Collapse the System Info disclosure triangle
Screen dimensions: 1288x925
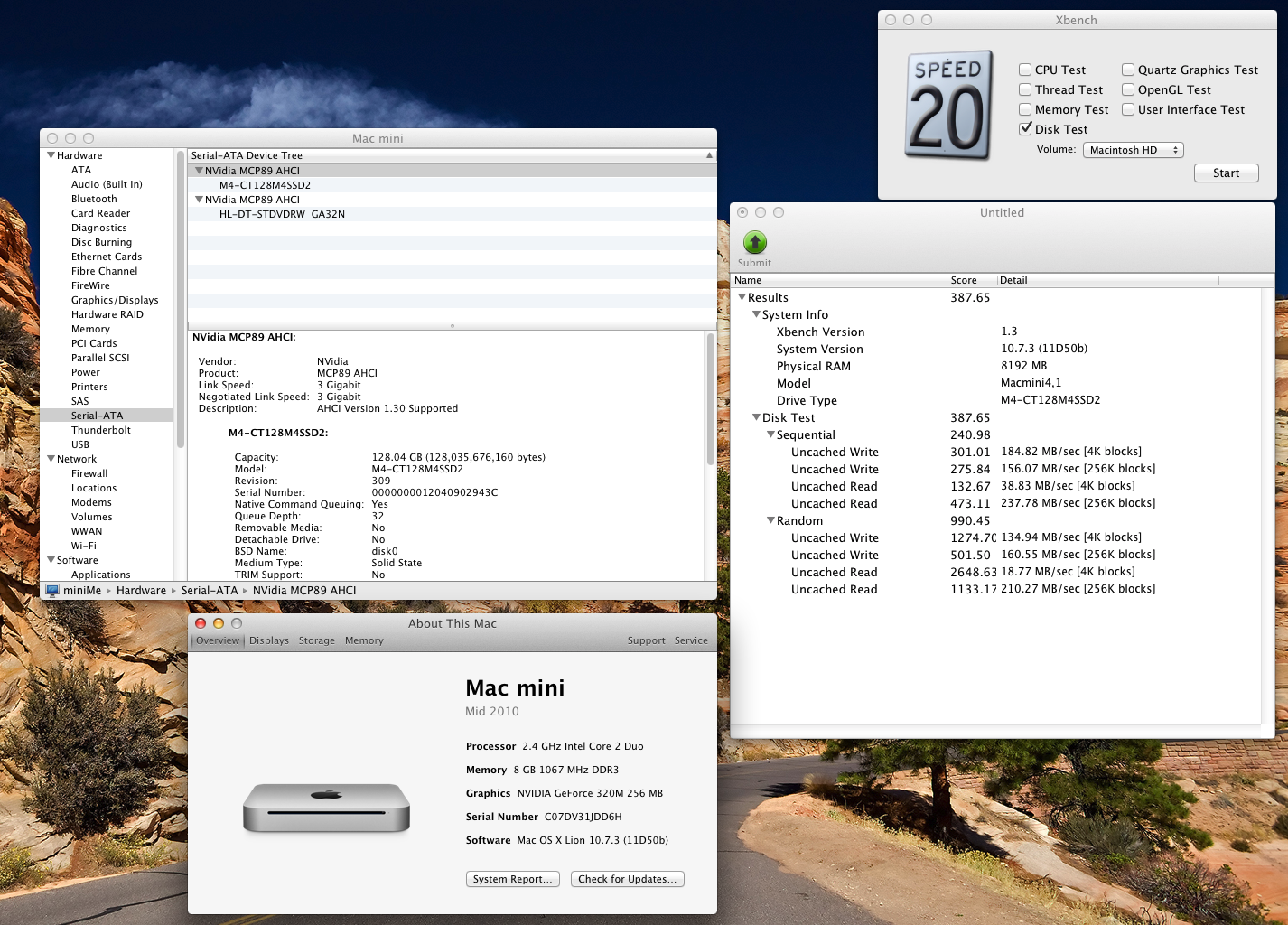756,314
